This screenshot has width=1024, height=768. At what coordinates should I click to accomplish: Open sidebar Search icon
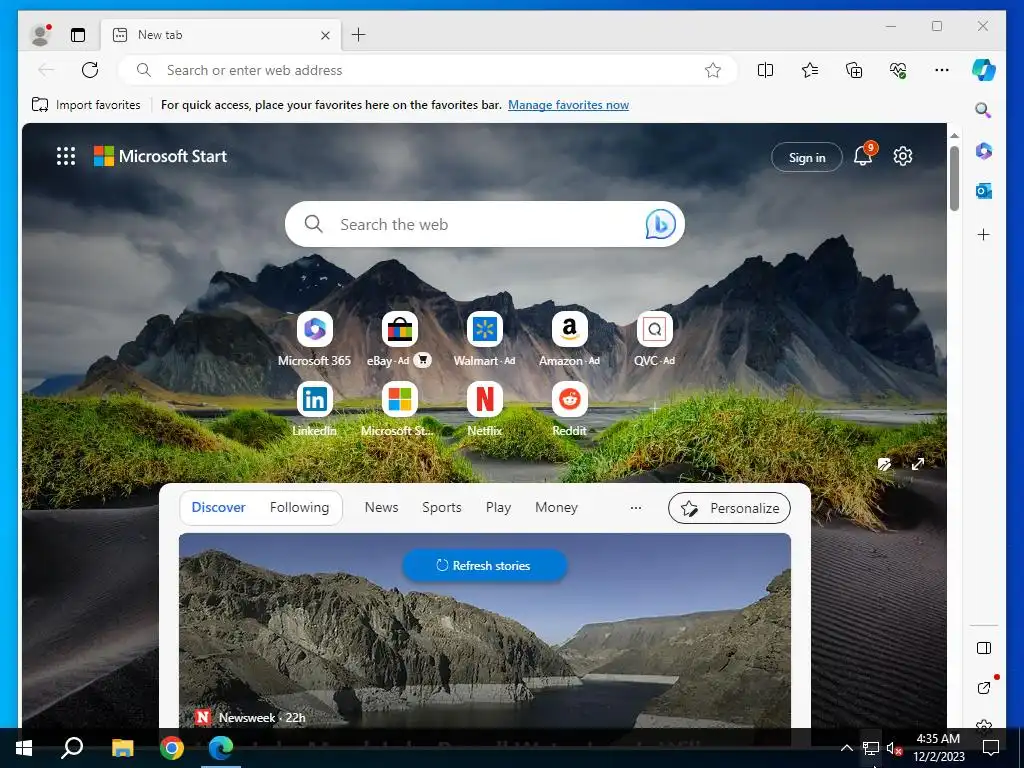tap(983, 110)
